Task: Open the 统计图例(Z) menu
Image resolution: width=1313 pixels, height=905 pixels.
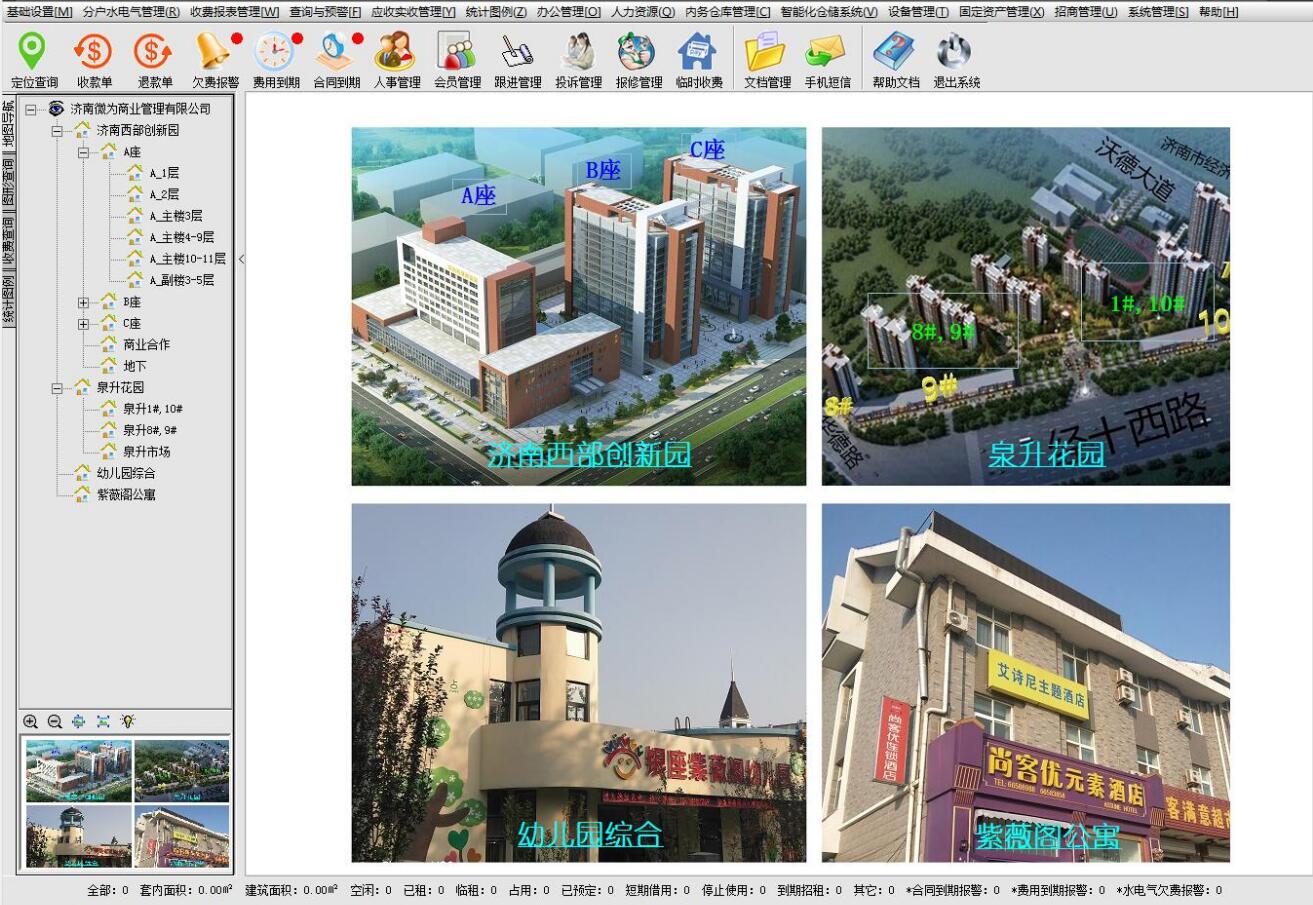Action: point(495,12)
